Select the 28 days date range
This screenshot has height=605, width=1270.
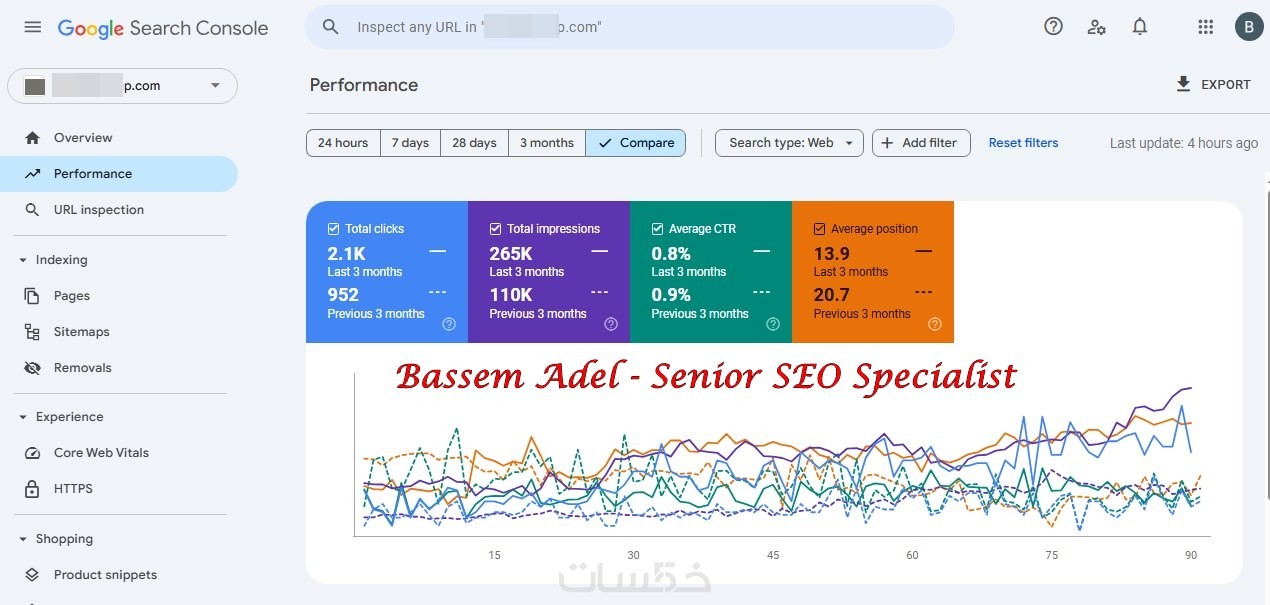474,143
